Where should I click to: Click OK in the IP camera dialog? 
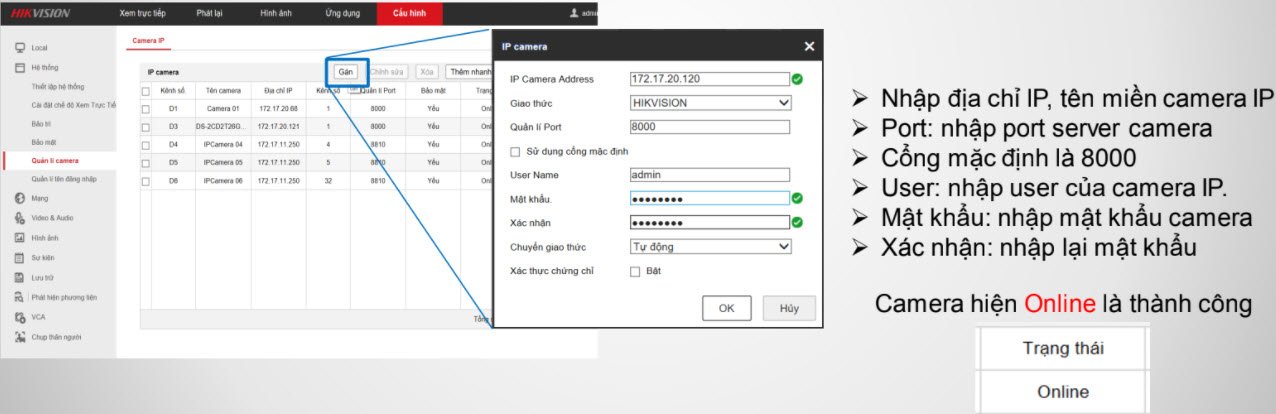click(727, 308)
